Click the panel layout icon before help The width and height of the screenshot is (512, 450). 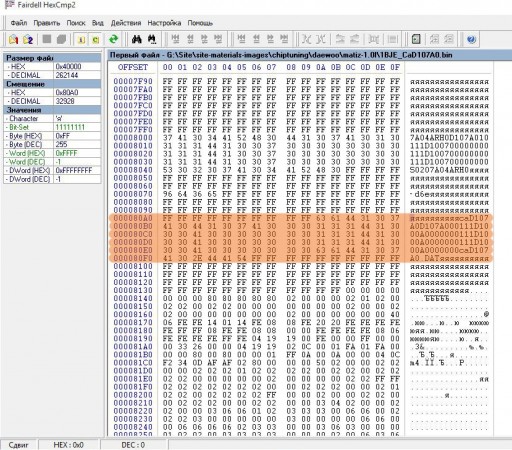tap(416, 39)
